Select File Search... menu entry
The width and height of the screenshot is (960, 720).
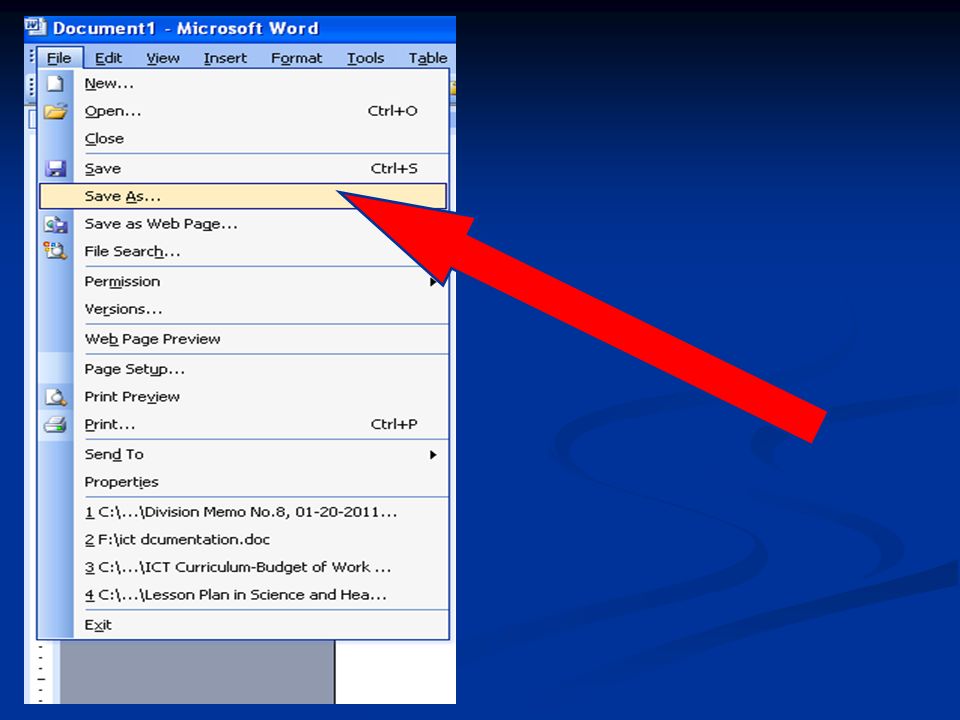[x=243, y=252]
